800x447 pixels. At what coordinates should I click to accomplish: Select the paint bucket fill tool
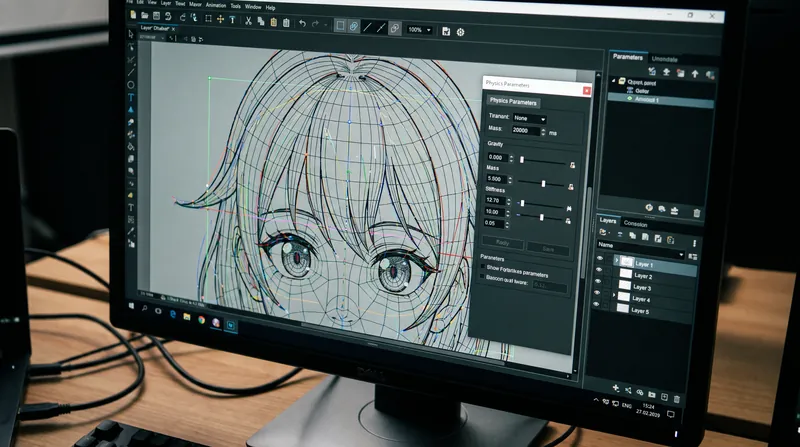point(131,146)
